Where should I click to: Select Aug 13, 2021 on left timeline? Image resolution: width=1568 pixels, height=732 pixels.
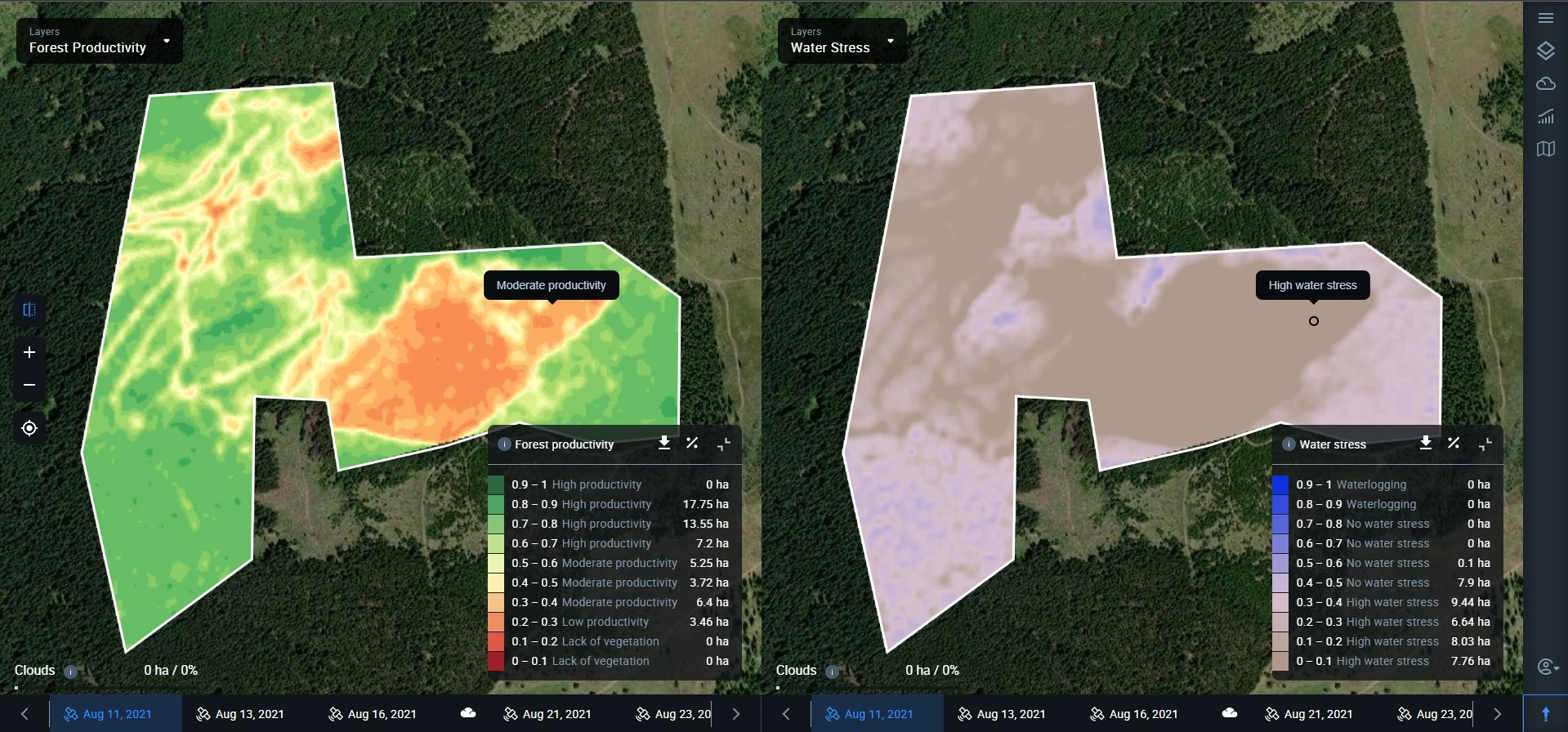click(x=240, y=714)
